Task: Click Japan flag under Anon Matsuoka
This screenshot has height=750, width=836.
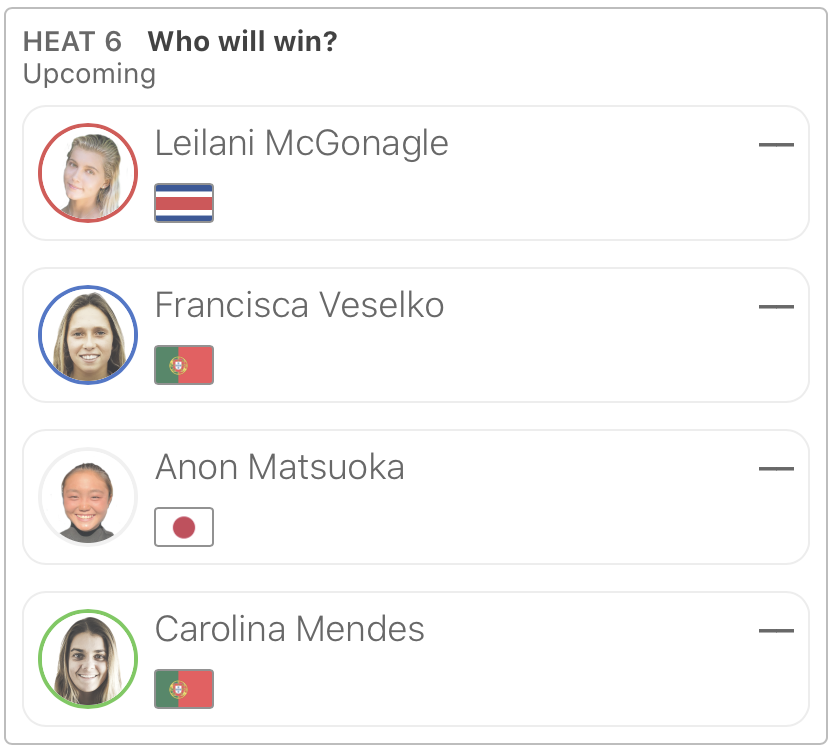Action: coord(184,527)
